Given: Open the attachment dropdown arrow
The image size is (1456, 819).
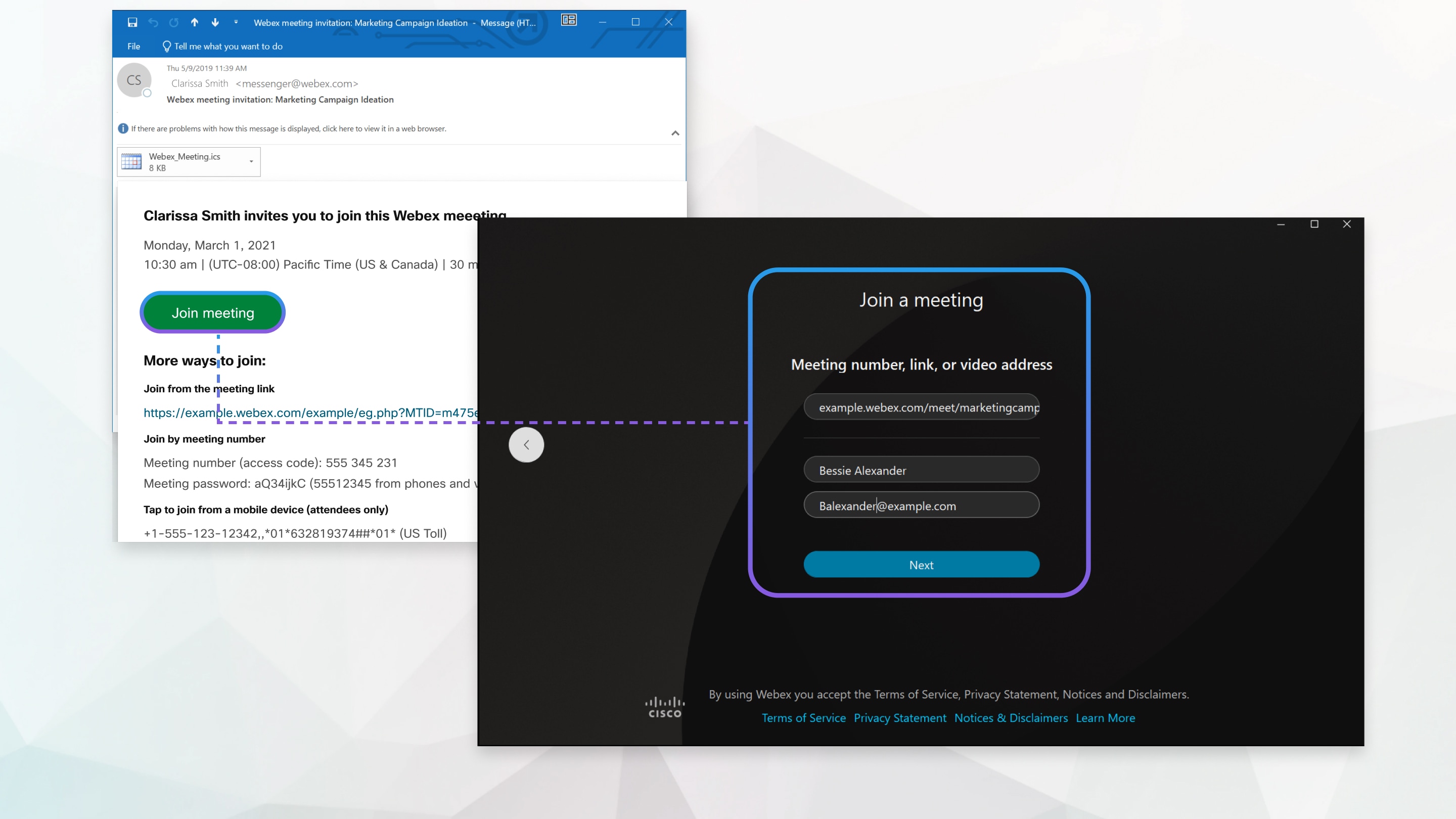Looking at the screenshot, I should pyautogui.click(x=252, y=162).
